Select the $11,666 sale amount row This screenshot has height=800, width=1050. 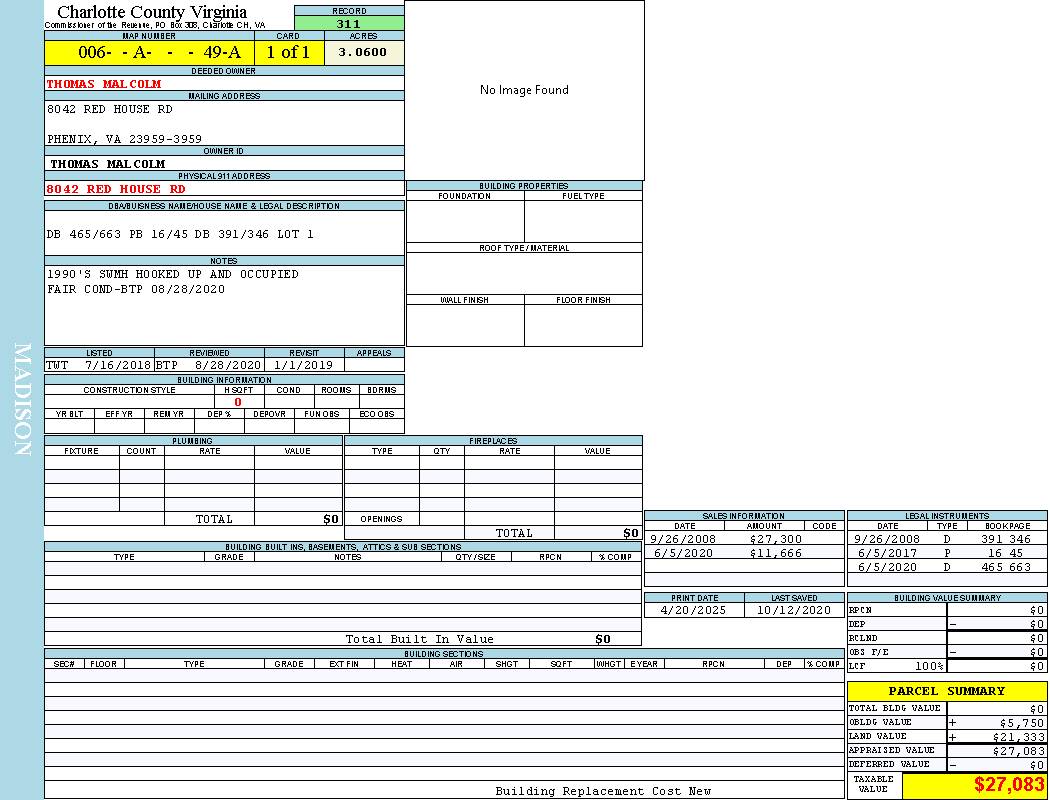coord(776,553)
